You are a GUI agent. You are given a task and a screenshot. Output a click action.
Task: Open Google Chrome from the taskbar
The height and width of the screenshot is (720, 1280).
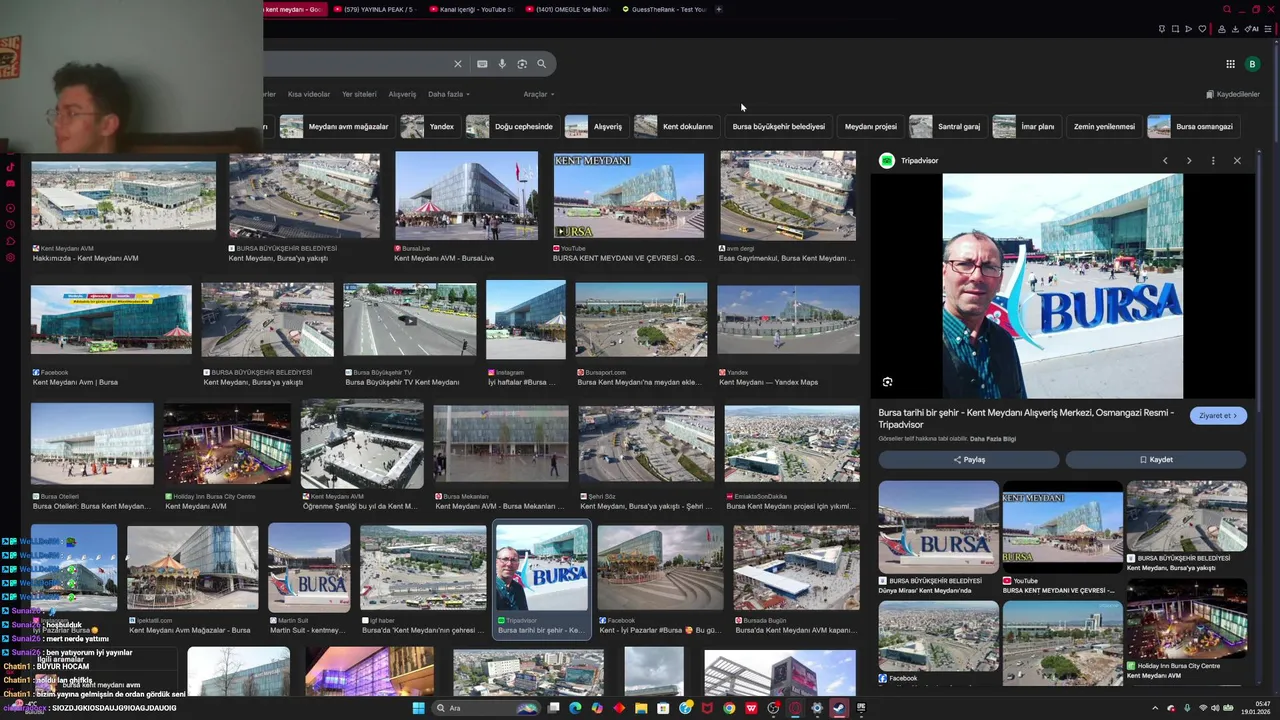729,708
